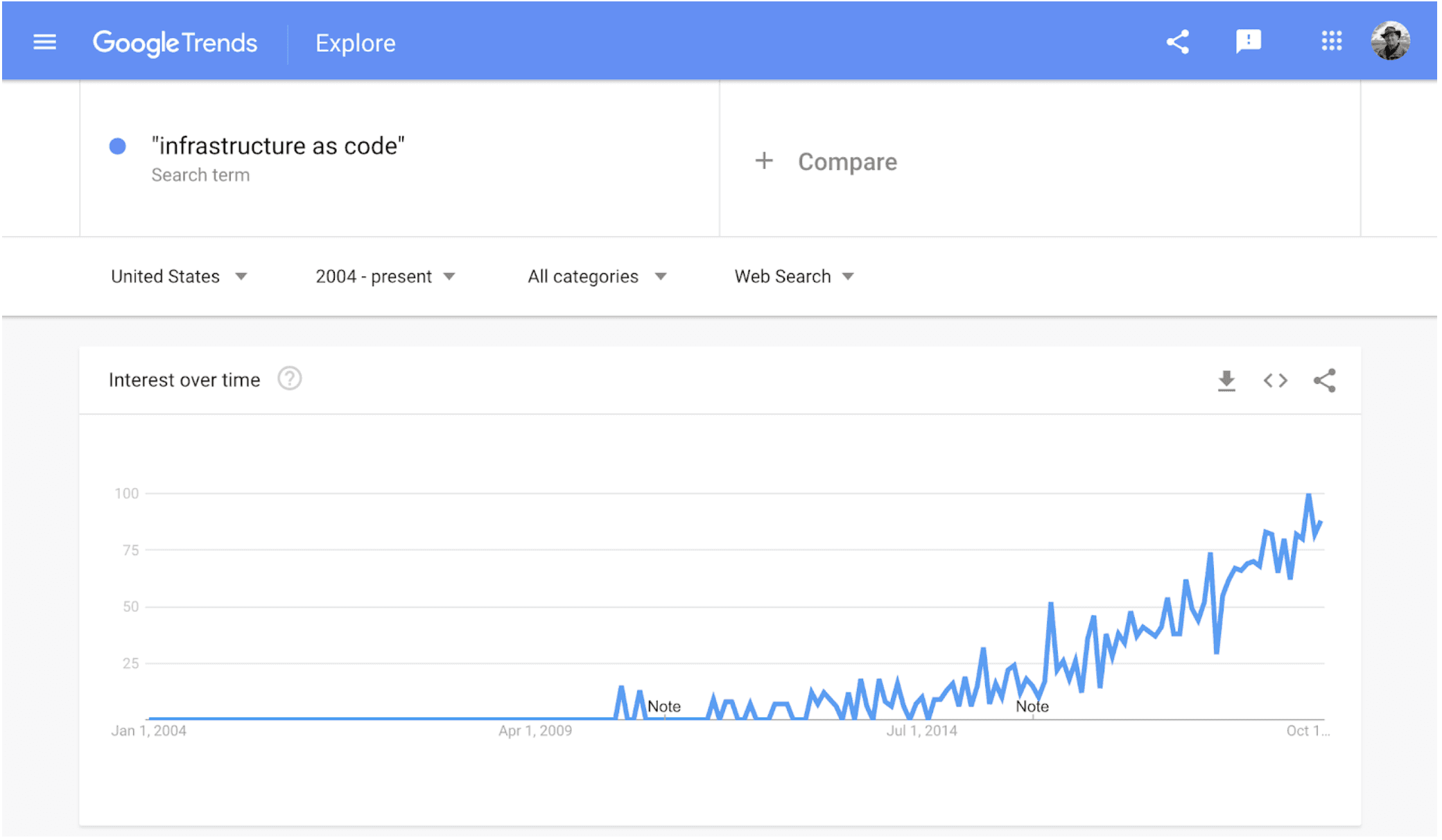Go to Google Trends home logo
Viewport: 1442px width, 840px height.
pyautogui.click(x=175, y=43)
